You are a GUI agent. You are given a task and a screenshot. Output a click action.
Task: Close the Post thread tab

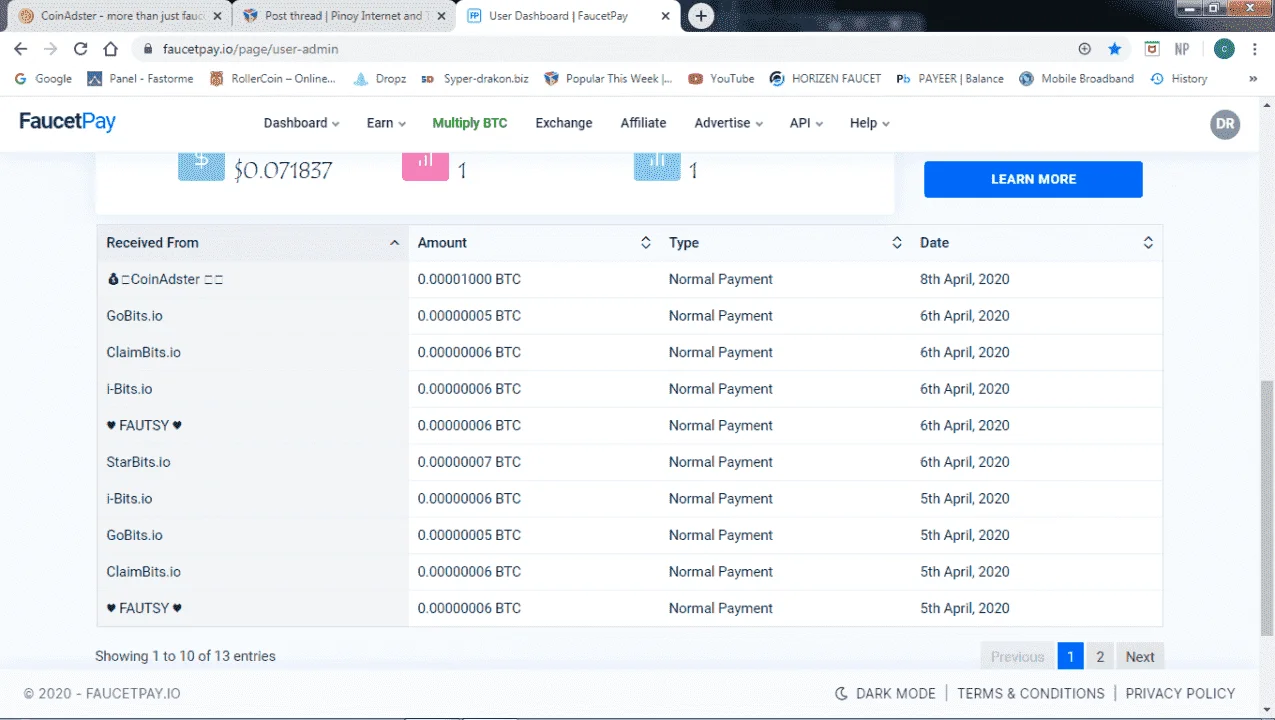441,16
